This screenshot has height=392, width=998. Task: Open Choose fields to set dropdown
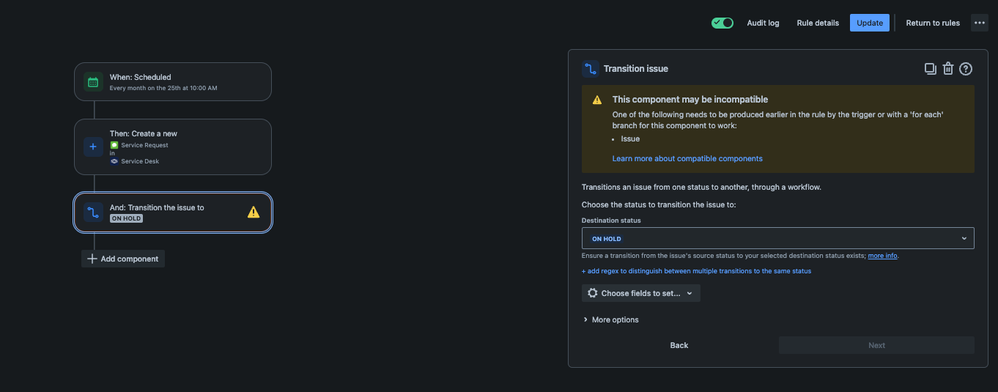point(641,293)
